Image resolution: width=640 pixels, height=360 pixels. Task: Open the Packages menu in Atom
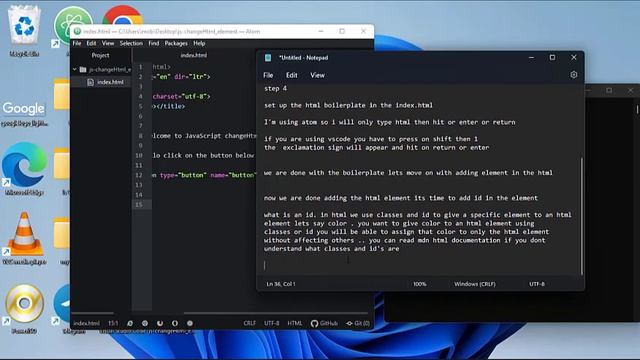(176, 43)
